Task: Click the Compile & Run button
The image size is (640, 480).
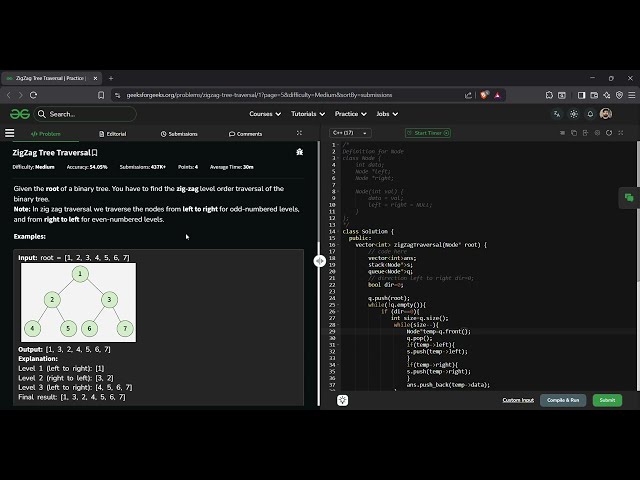Action: click(563, 400)
